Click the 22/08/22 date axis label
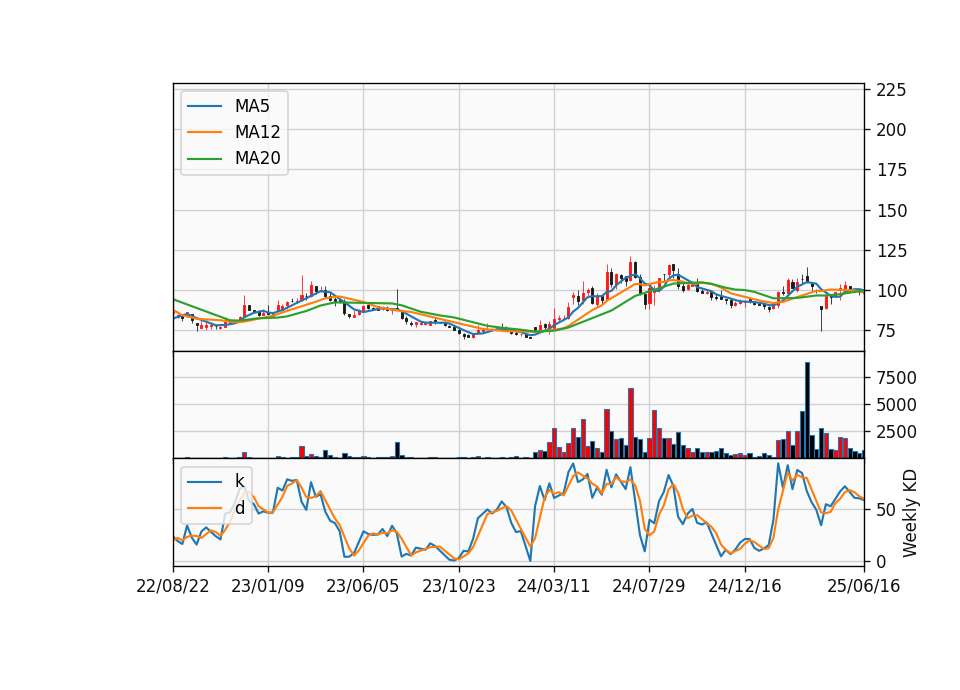Viewport: 960px width, 690px height. tap(173, 586)
